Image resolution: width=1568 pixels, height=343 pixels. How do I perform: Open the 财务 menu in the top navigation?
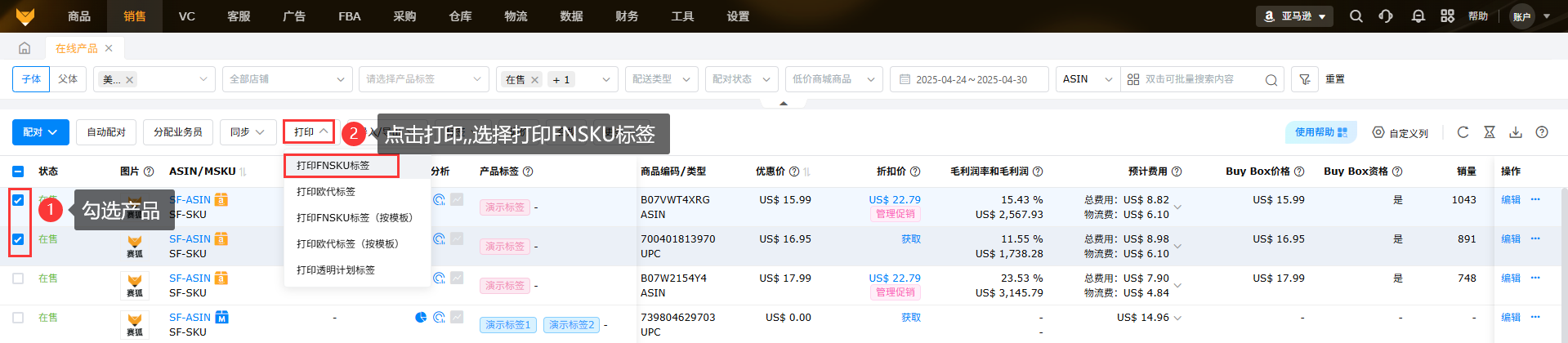[x=627, y=16]
